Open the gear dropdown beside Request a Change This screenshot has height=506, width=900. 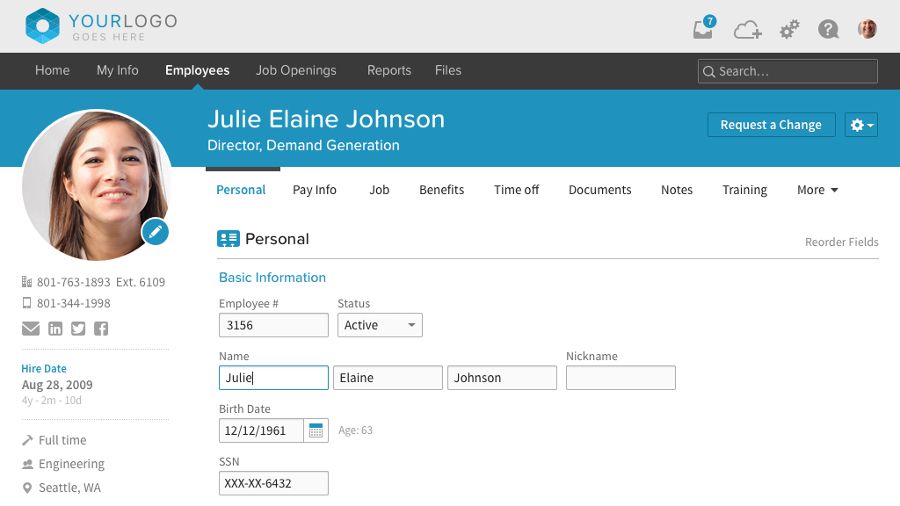pos(861,125)
